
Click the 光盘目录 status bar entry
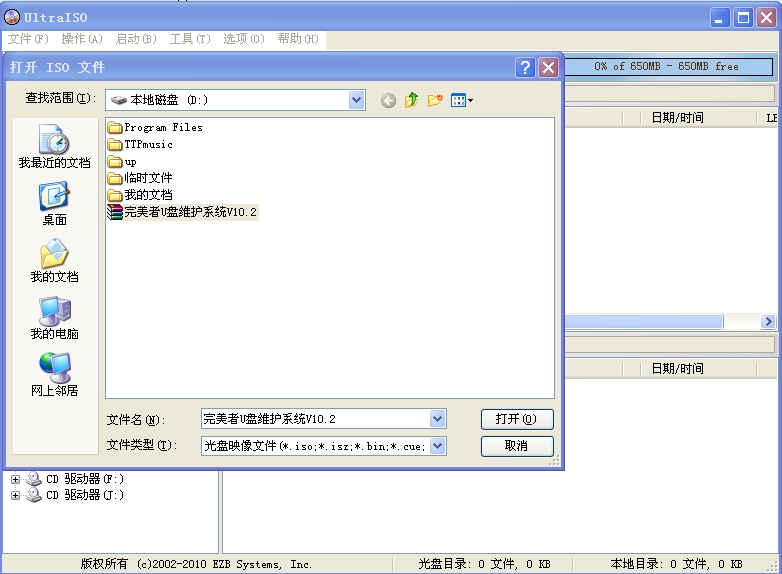click(x=484, y=564)
